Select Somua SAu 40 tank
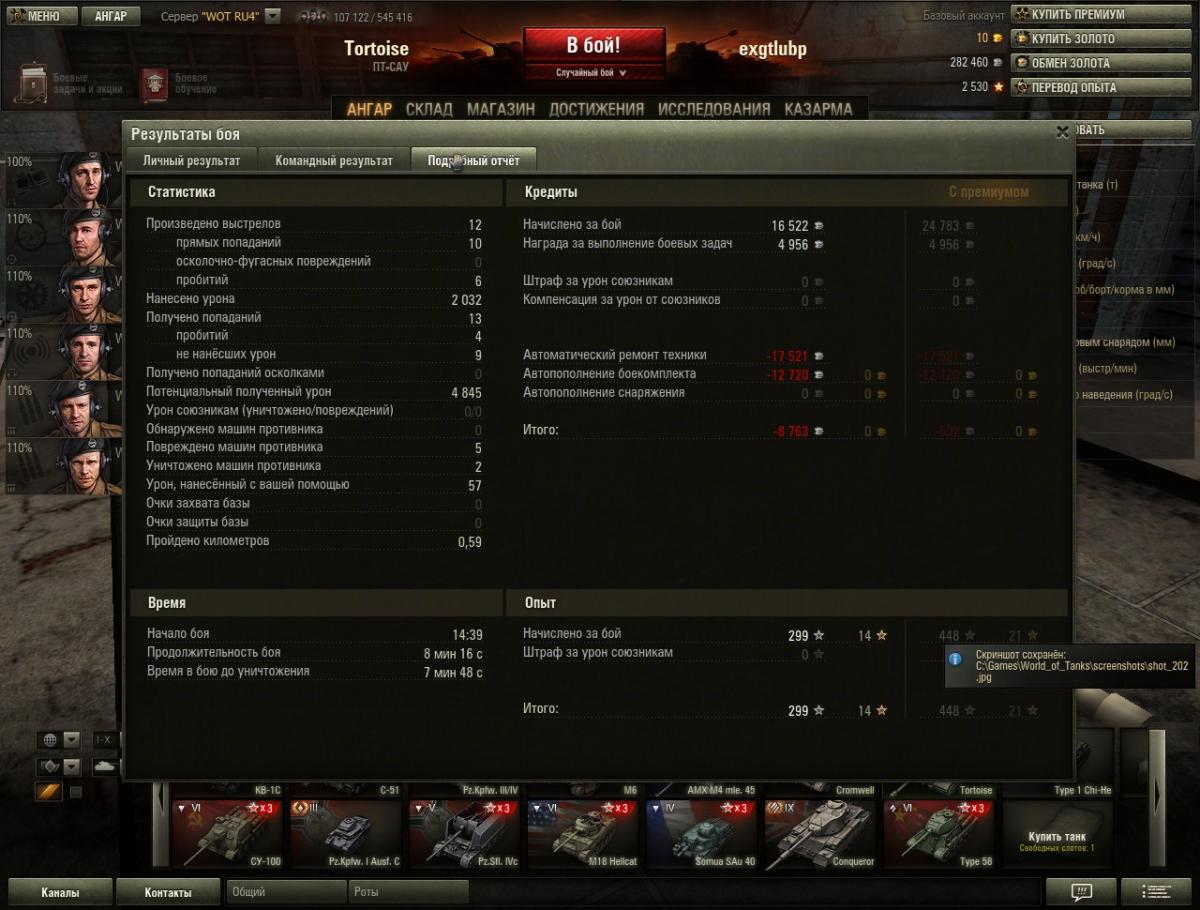This screenshot has height=910, width=1200. [703, 834]
